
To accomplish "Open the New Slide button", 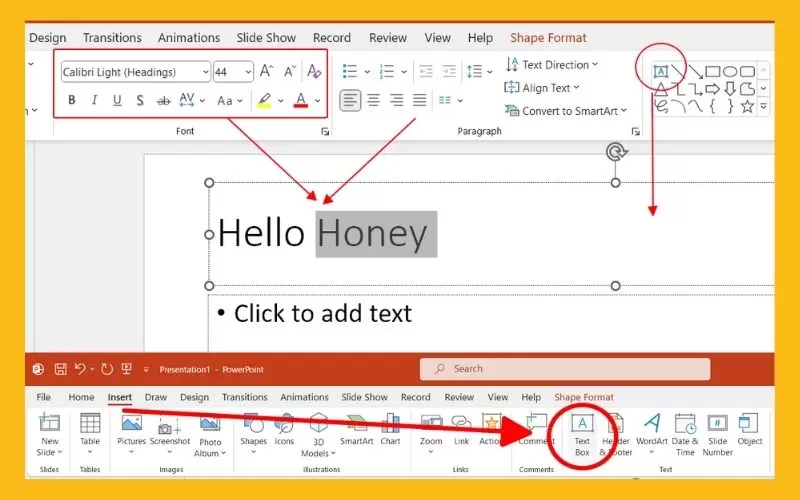I will tap(49, 435).
